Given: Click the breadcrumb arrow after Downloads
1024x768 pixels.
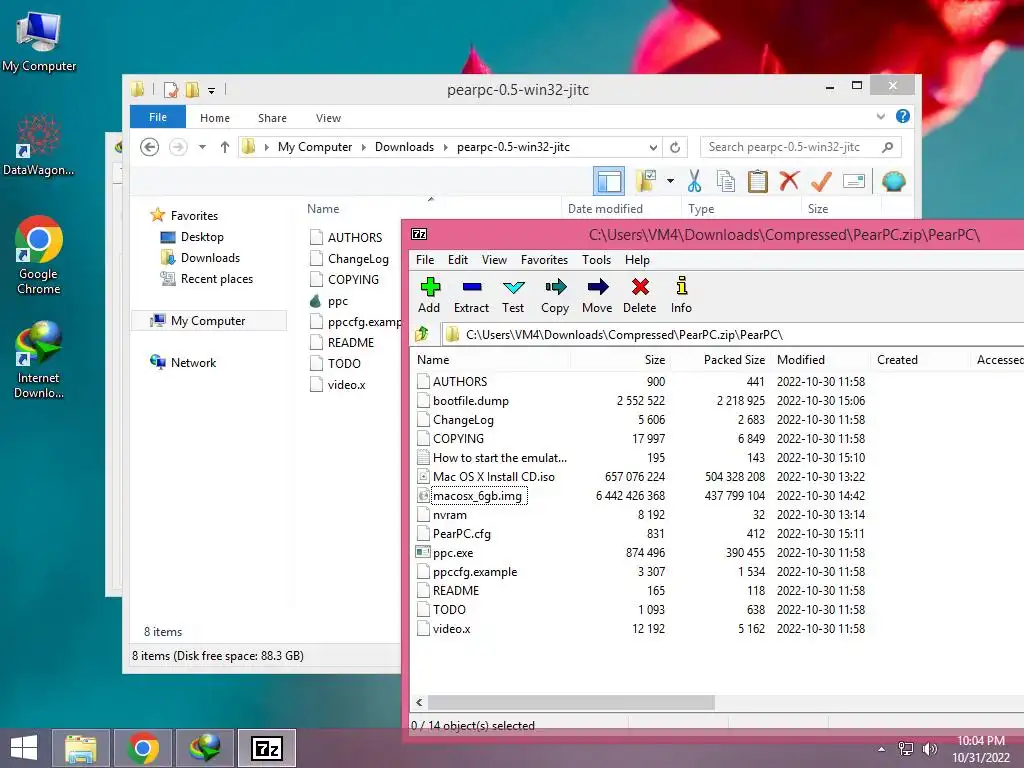Looking at the screenshot, I should tap(445, 147).
